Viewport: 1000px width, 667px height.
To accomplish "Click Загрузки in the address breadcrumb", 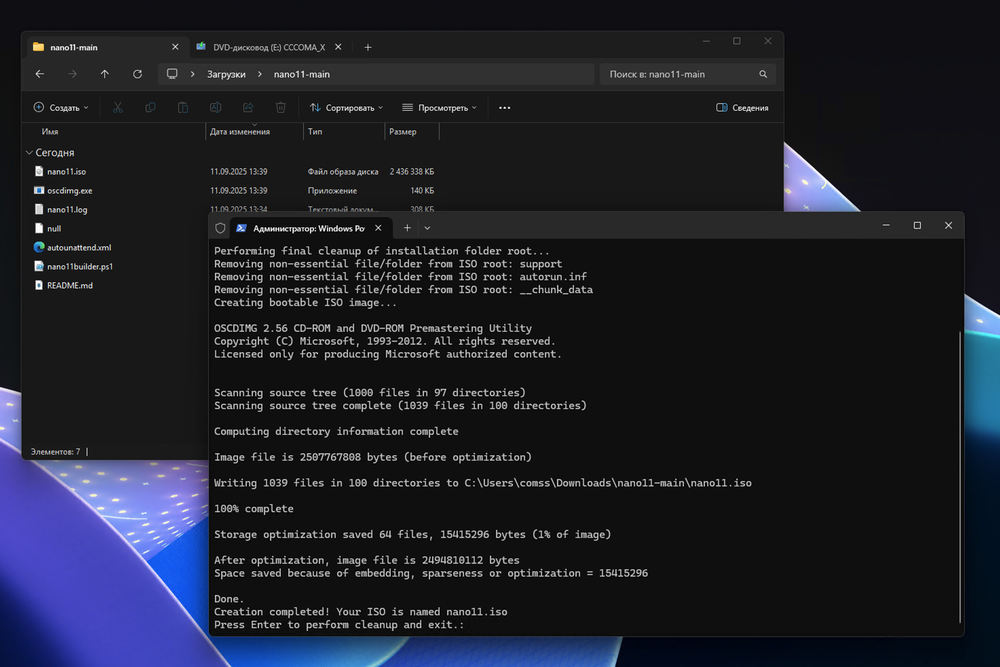I will tap(226, 74).
